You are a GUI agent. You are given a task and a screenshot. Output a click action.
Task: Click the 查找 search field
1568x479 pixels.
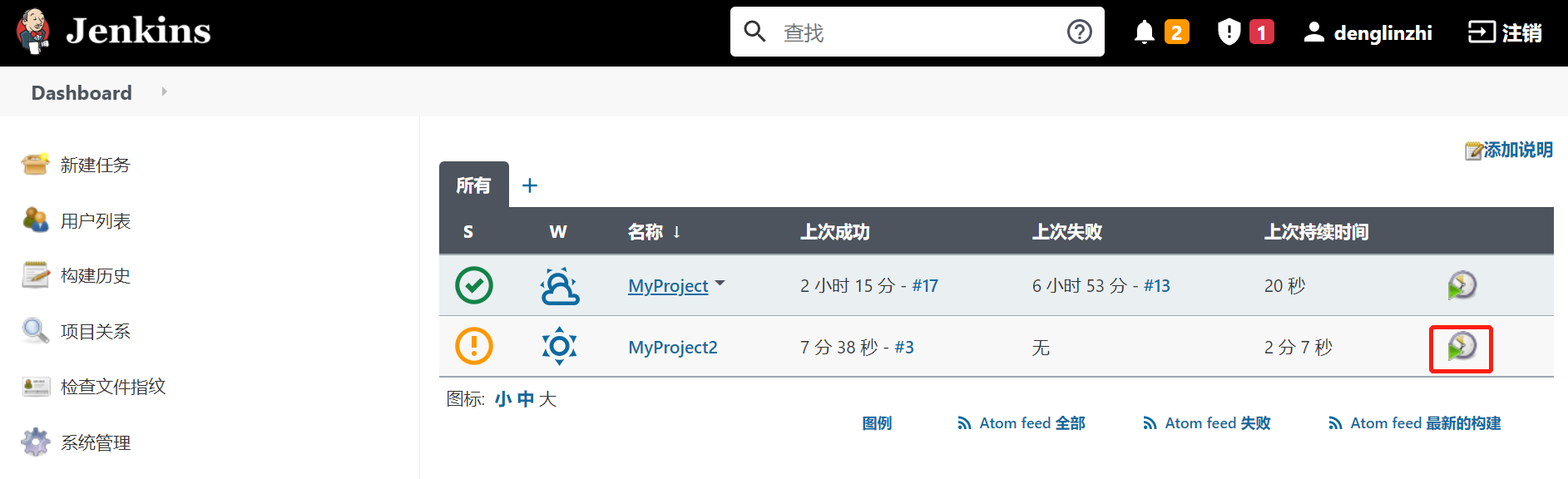click(917, 32)
